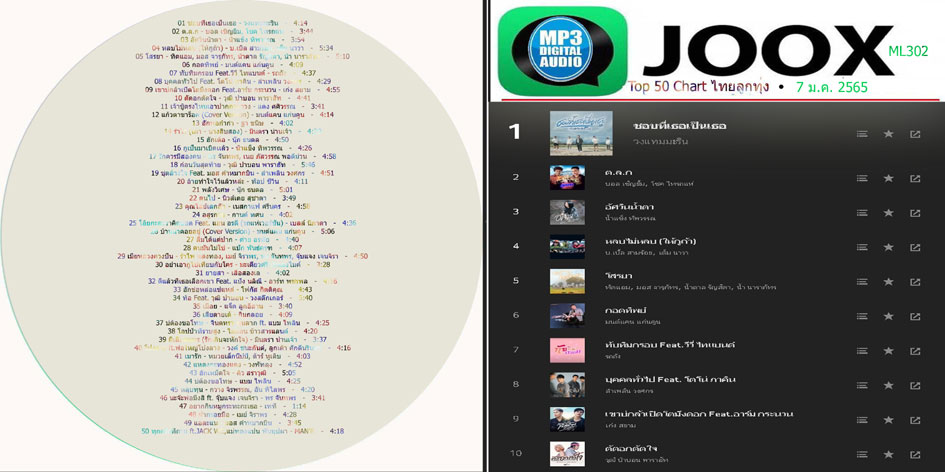Screen dimensions: 945x472
Task: Select album cover of rank 10 song
Action: 567,453
